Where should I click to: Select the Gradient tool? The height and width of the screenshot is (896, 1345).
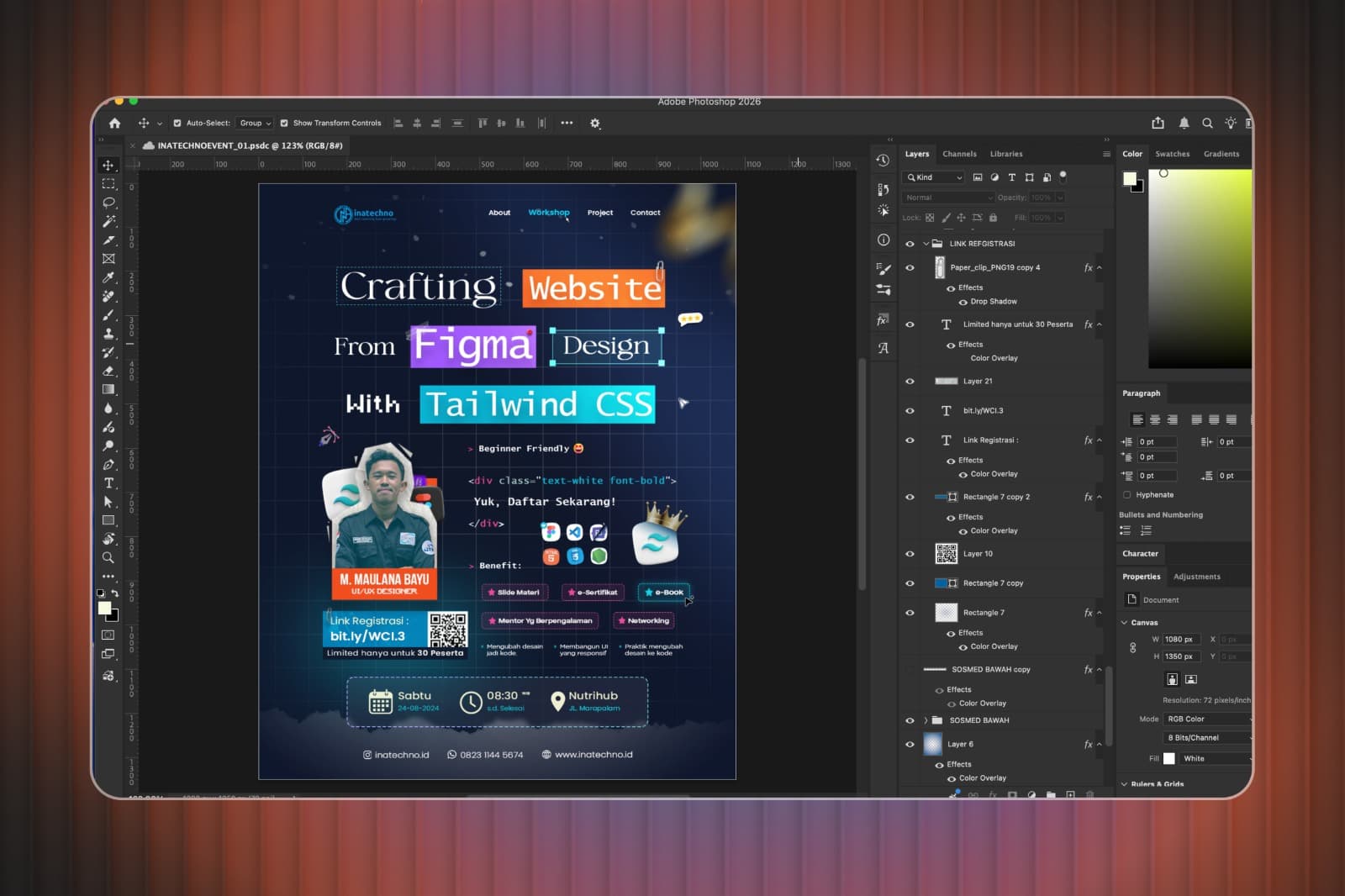click(x=108, y=389)
